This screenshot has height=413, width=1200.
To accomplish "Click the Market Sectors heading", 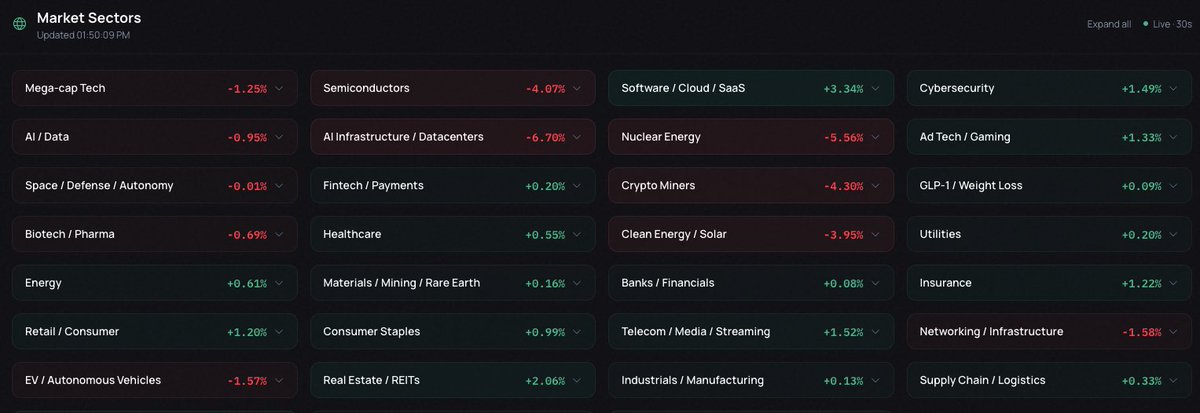I will tap(89, 18).
